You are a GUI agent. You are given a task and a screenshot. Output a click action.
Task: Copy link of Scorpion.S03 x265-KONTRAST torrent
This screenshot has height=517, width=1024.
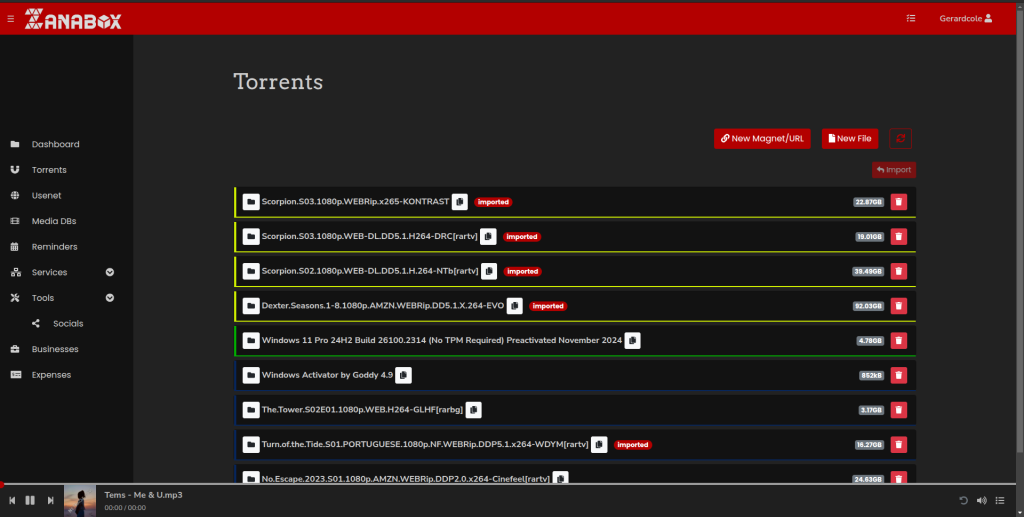click(460, 202)
